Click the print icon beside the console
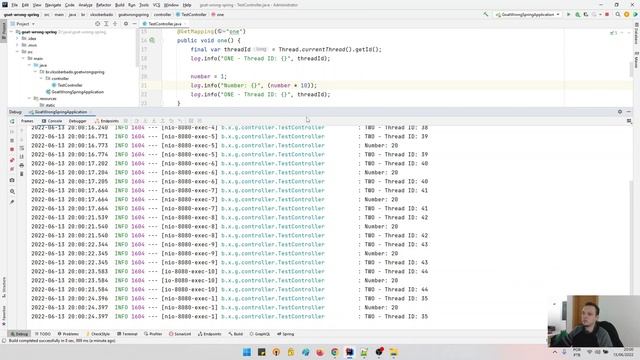Screen dimensions: 640x360 point(22,165)
